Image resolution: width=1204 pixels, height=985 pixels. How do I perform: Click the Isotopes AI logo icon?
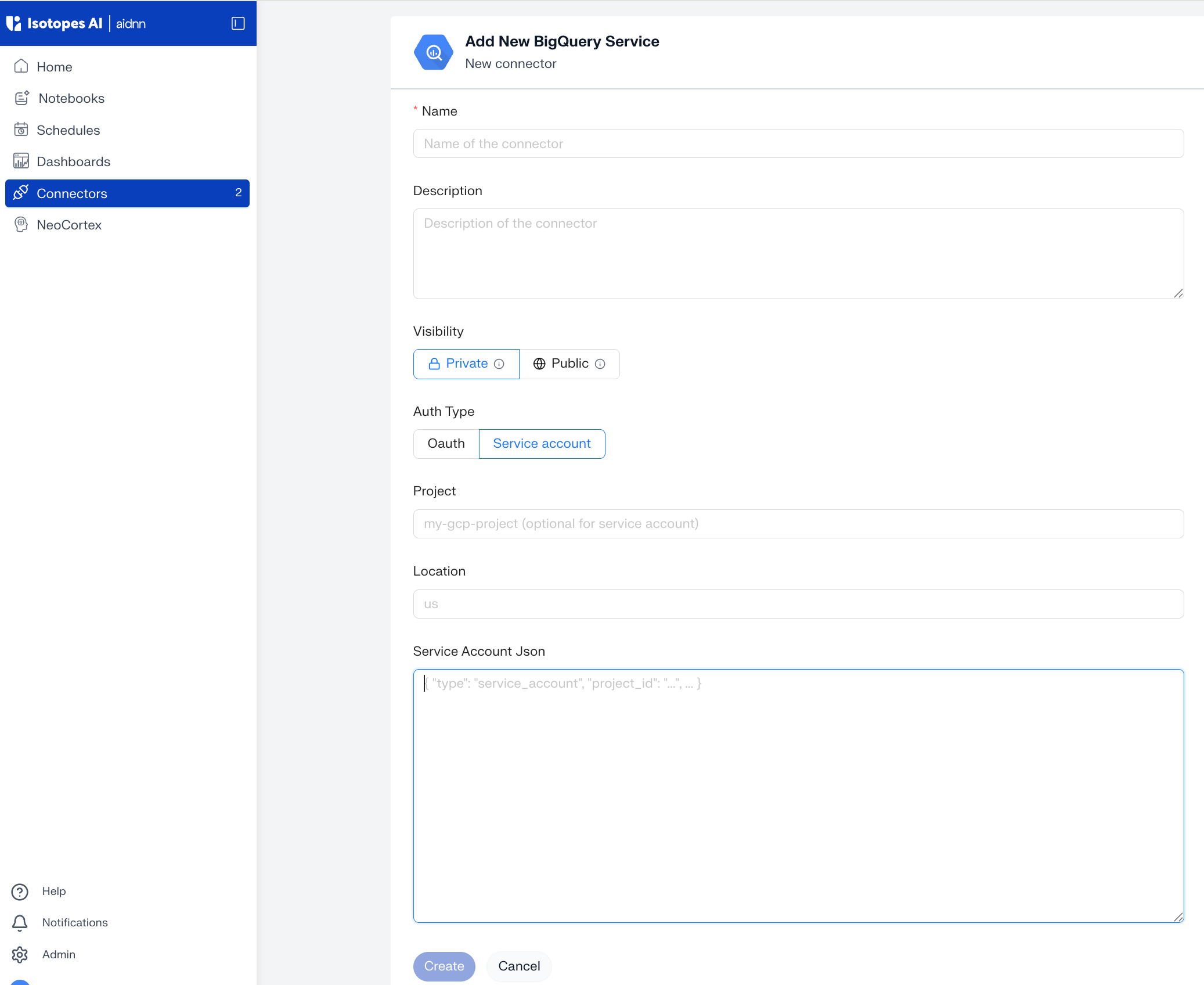(13, 23)
